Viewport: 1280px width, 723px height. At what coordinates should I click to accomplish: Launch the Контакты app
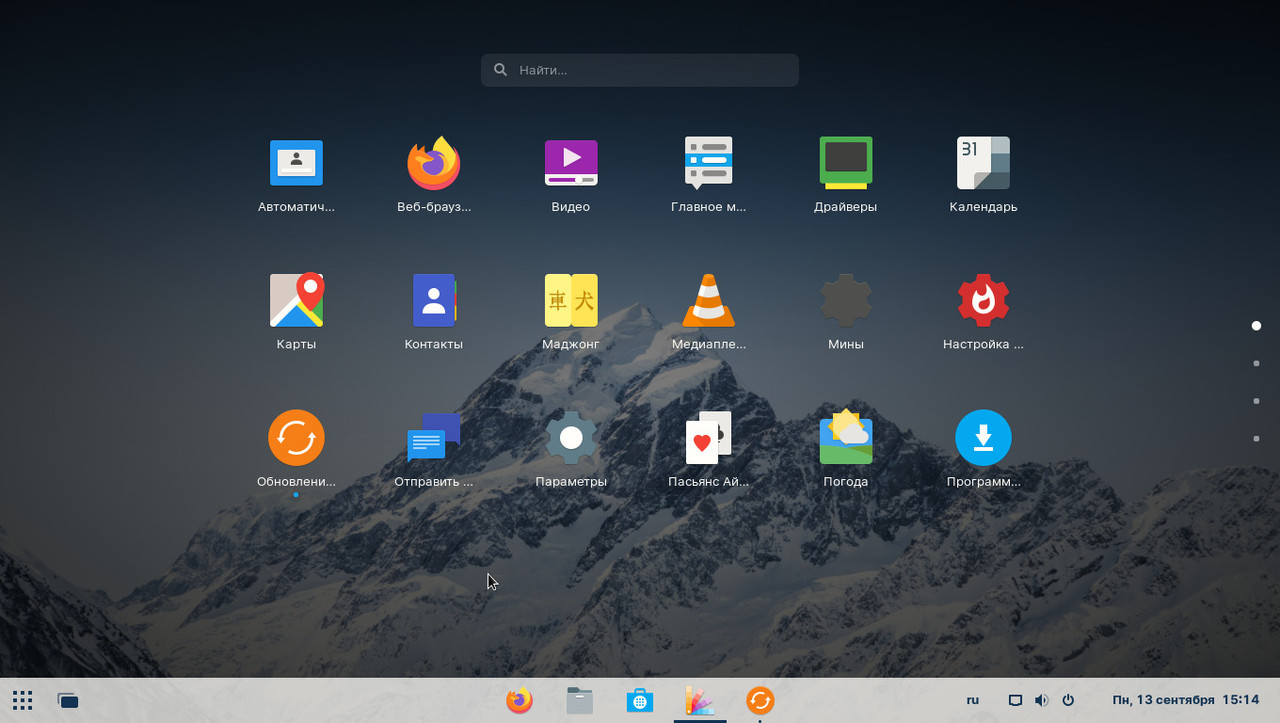click(x=434, y=300)
